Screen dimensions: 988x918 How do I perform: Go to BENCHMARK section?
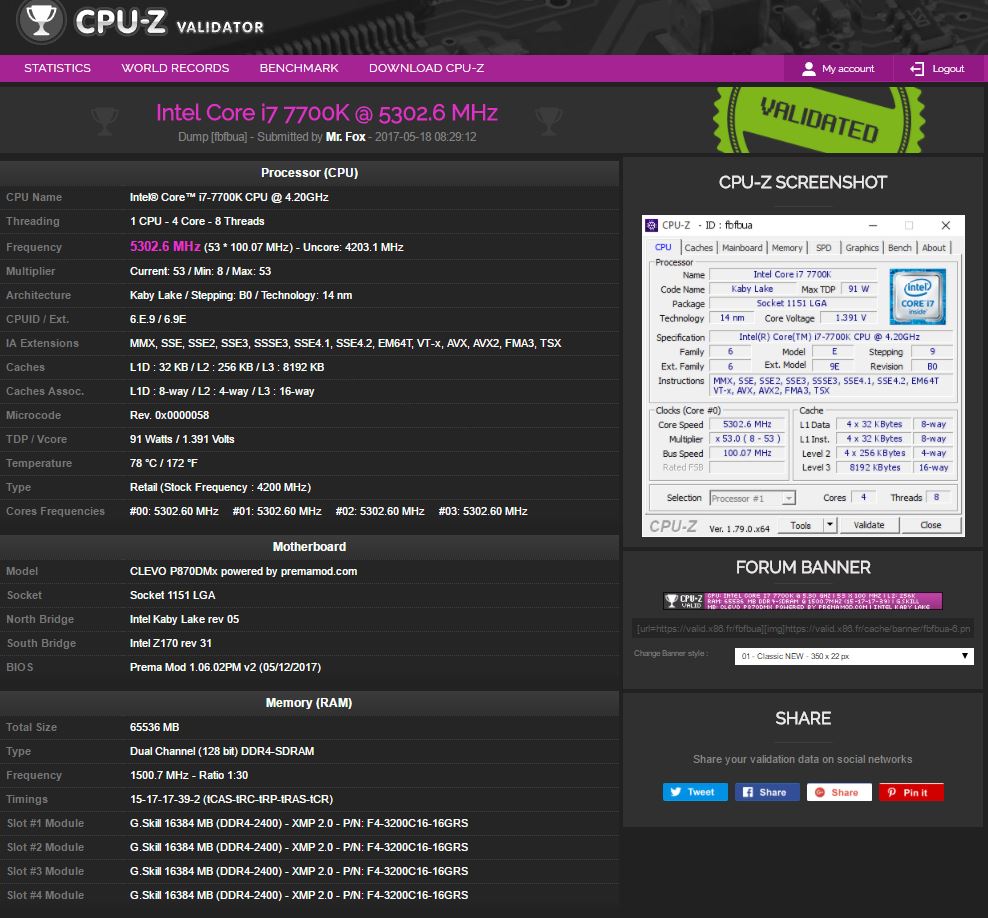[x=299, y=68]
